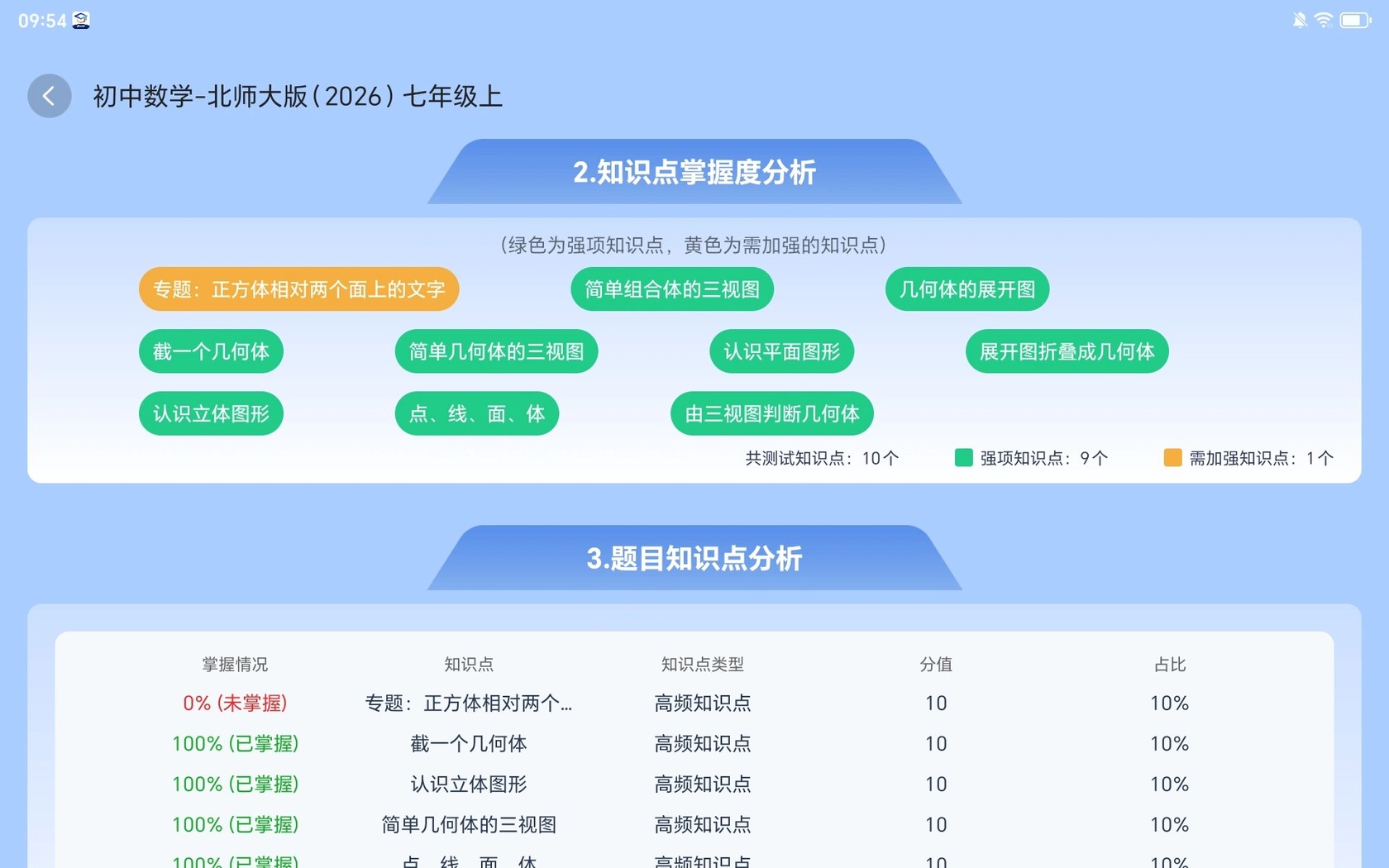Select the 认识平面图形 tag

coord(781,351)
